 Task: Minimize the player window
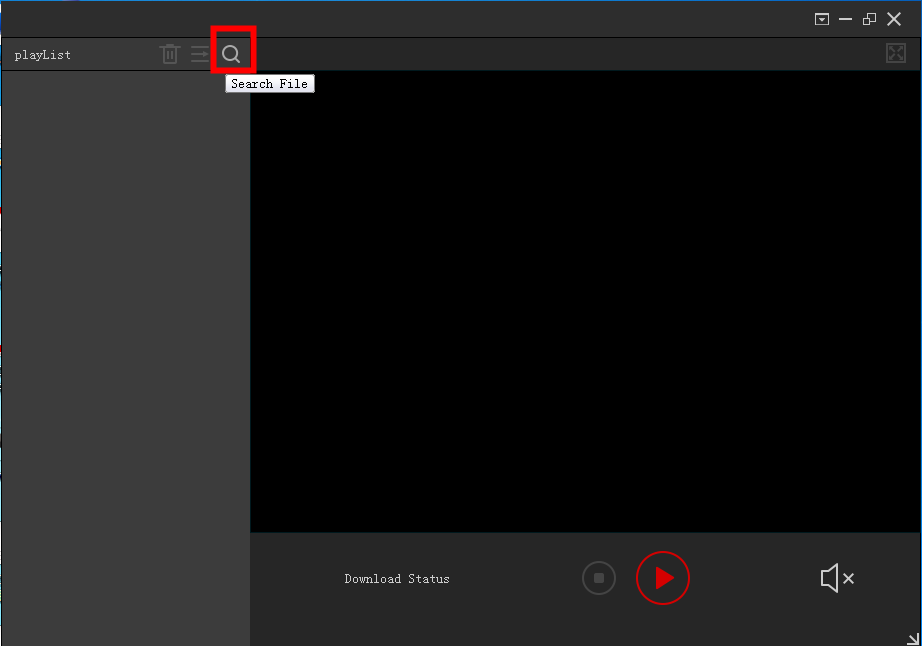846,19
